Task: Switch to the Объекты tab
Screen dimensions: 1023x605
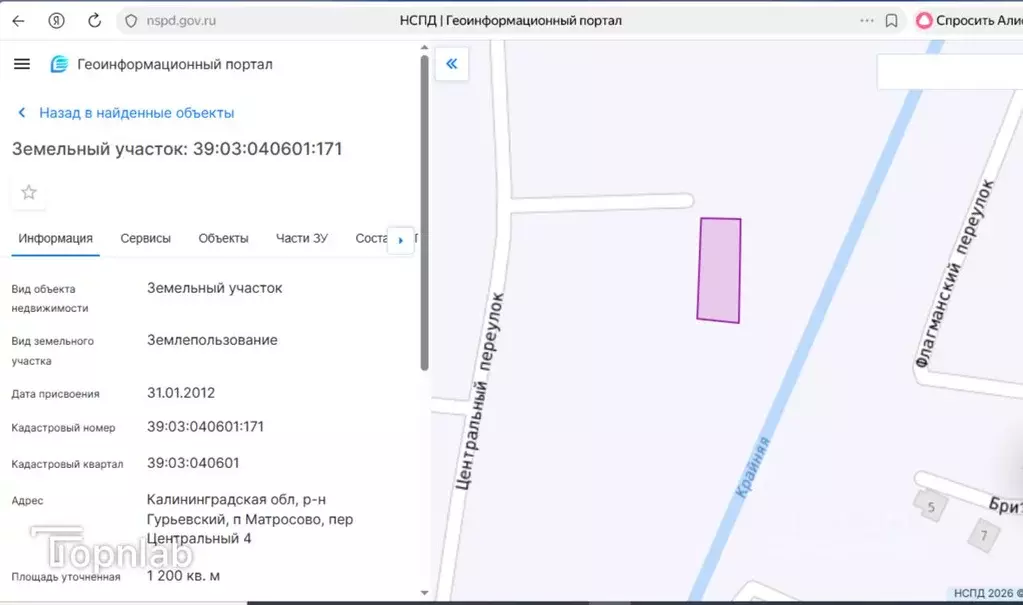Action: point(223,238)
